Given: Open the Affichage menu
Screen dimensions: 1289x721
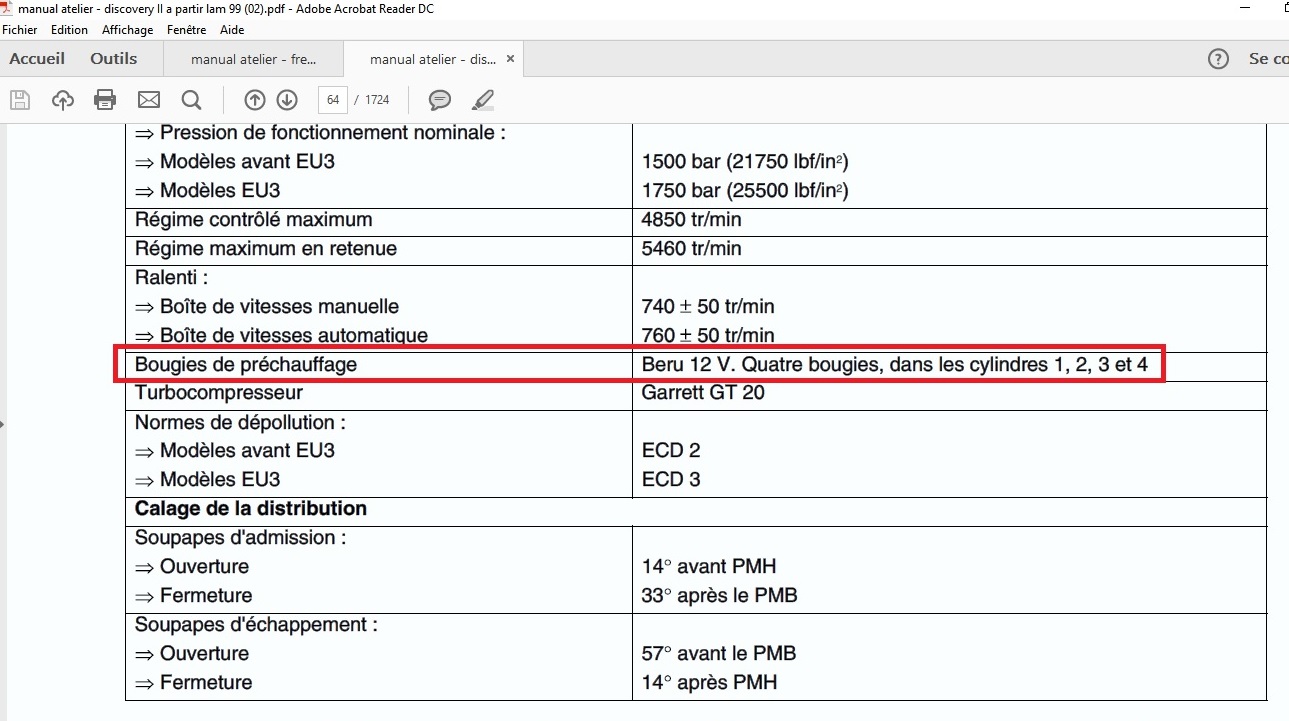Looking at the screenshot, I should click(x=127, y=30).
